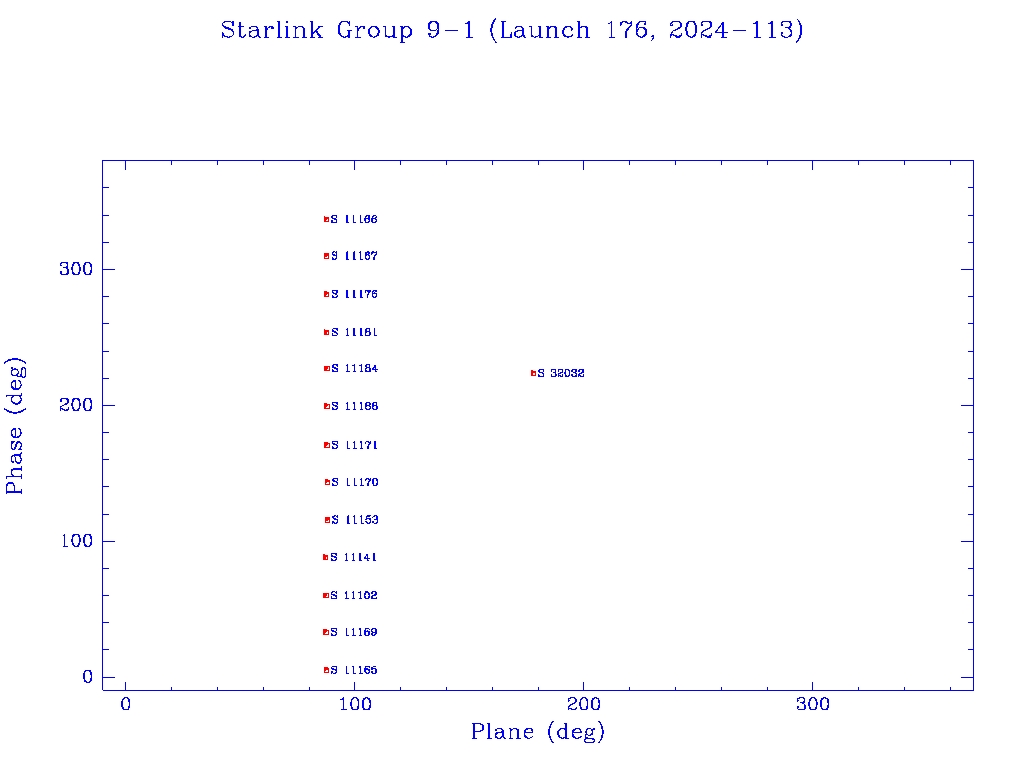This screenshot has width=1024, height=768.
Task: Click the S 11171 satellite label
Action: 355,445
